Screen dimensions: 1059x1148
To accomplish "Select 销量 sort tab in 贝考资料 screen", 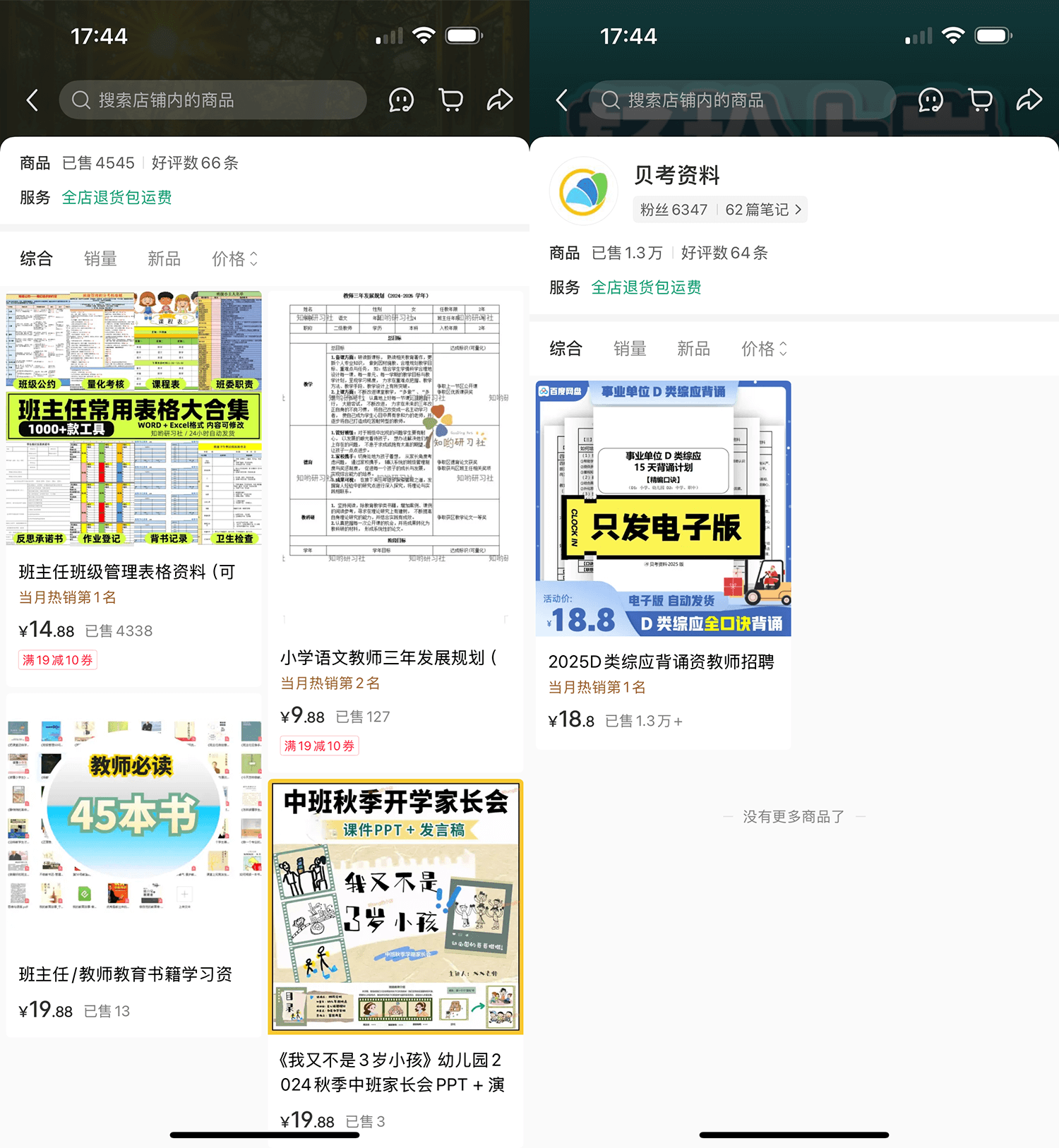I will [x=630, y=349].
